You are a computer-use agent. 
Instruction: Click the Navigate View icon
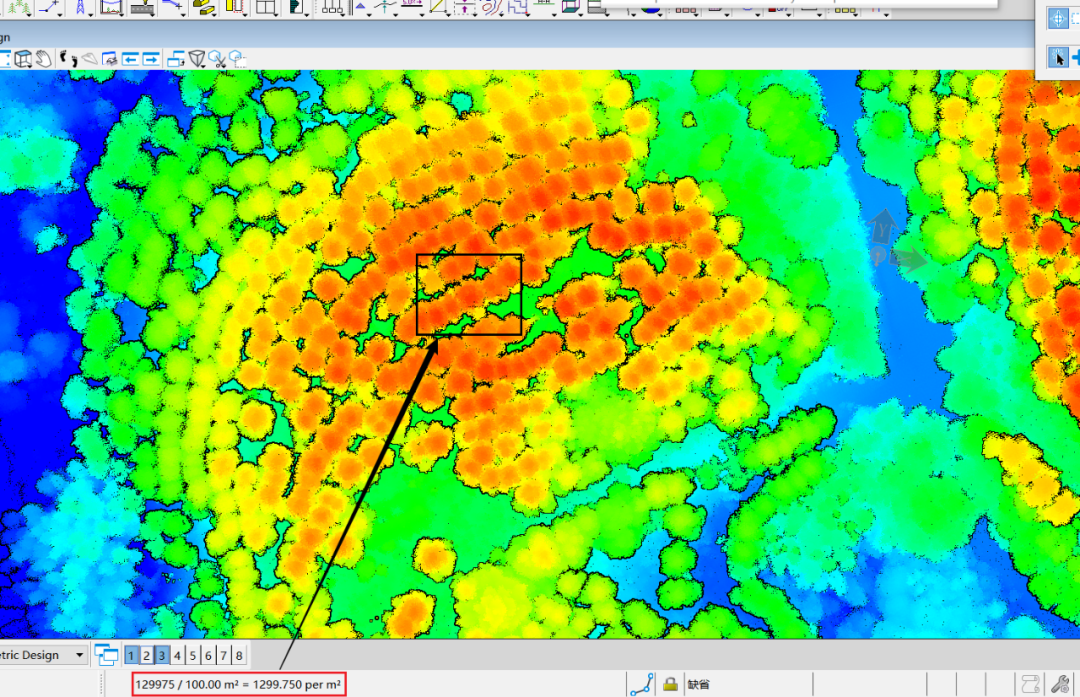pos(110,59)
